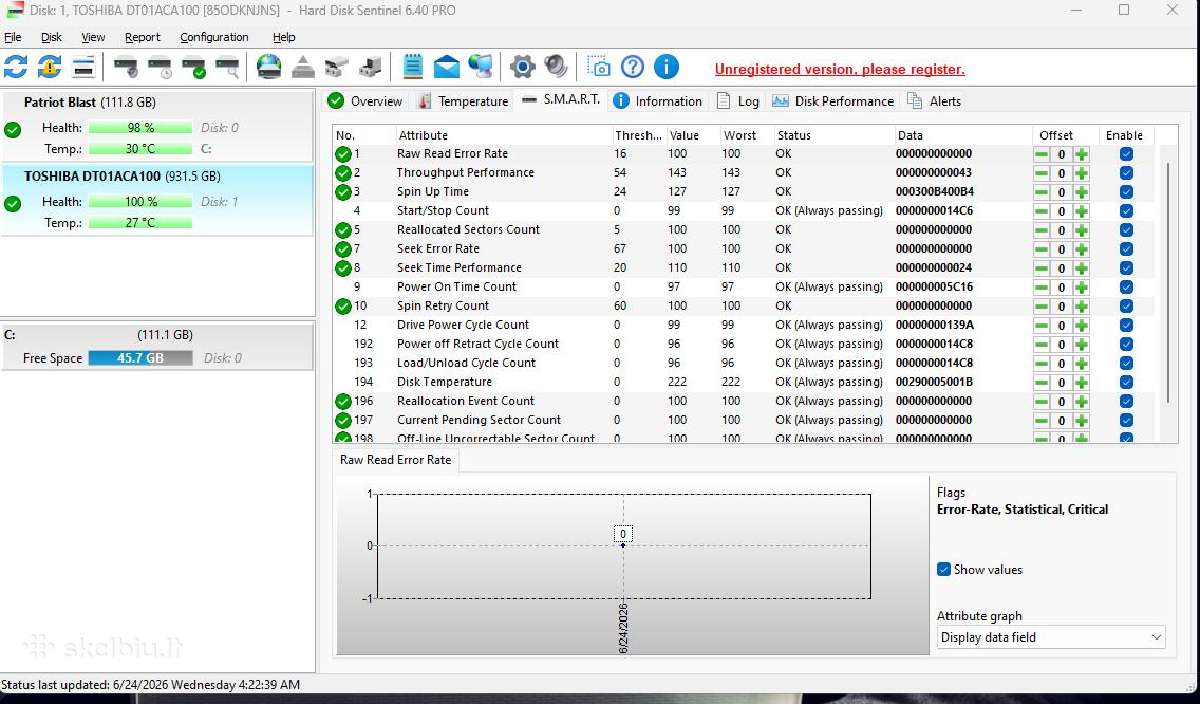Switch to the Disk Performance tab
Screen dimensions: 1200x704
pyautogui.click(x=833, y=101)
